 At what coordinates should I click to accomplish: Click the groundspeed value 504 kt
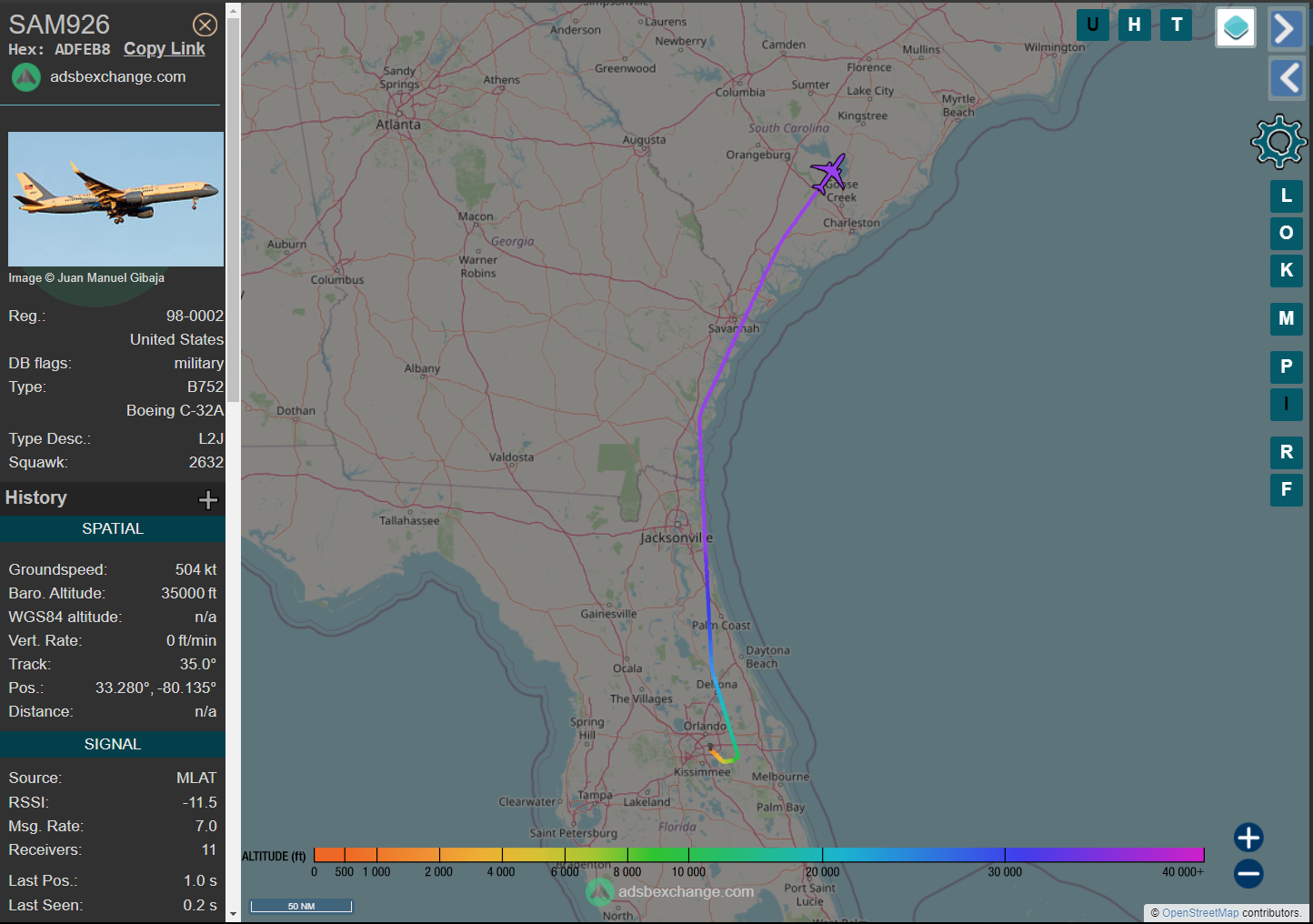(195, 569)
